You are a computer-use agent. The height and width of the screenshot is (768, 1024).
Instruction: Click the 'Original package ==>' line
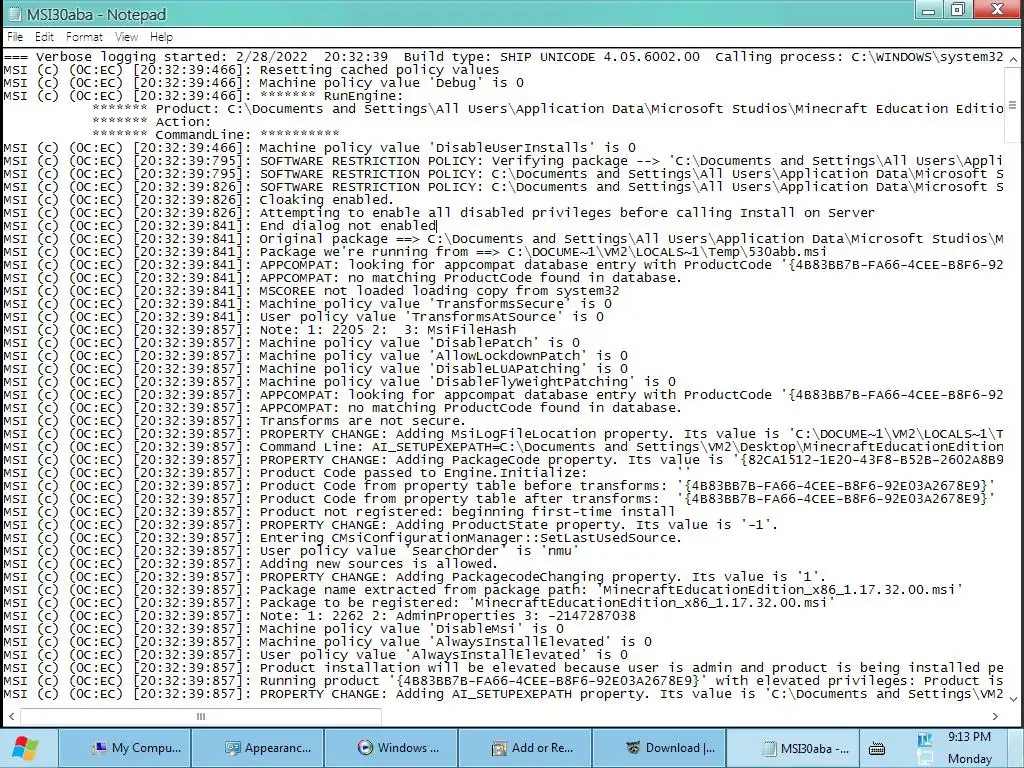(503, 239)
